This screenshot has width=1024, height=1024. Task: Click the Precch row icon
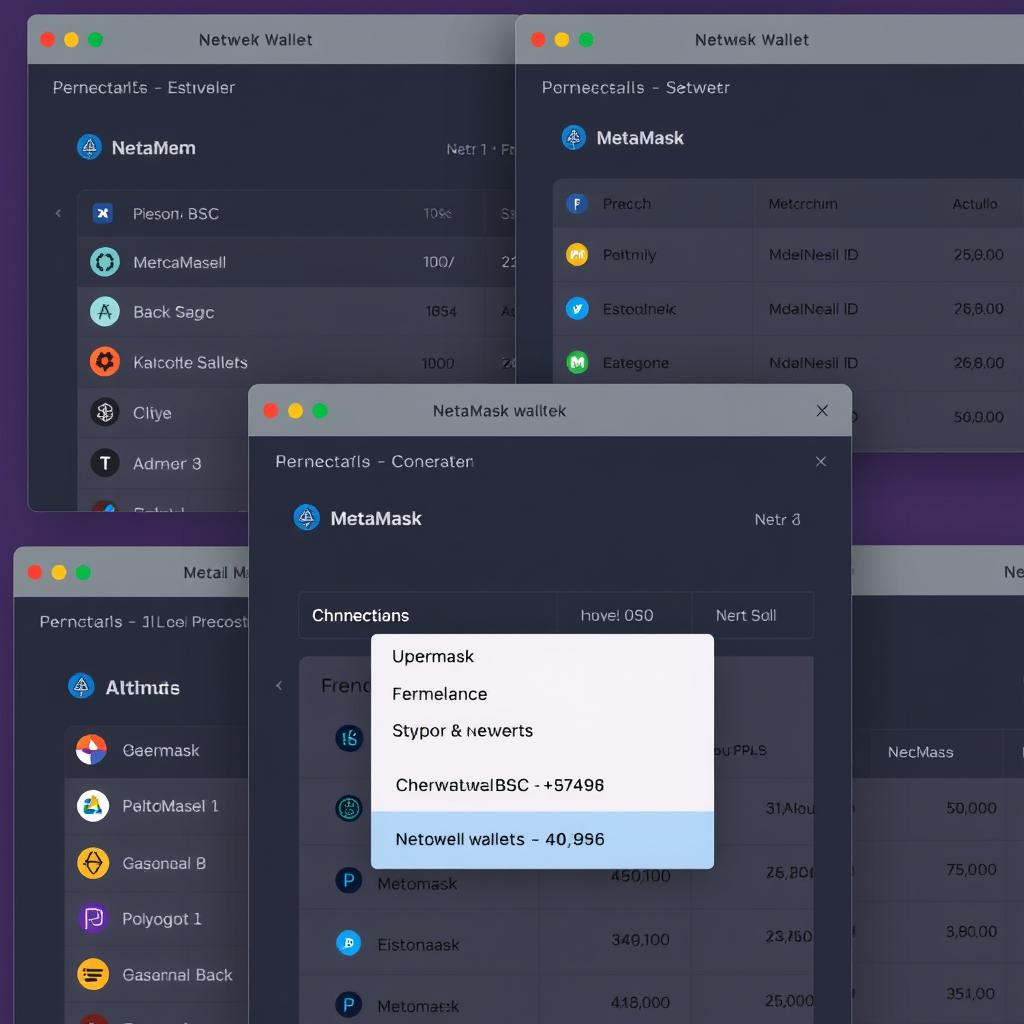pos(577,203)
